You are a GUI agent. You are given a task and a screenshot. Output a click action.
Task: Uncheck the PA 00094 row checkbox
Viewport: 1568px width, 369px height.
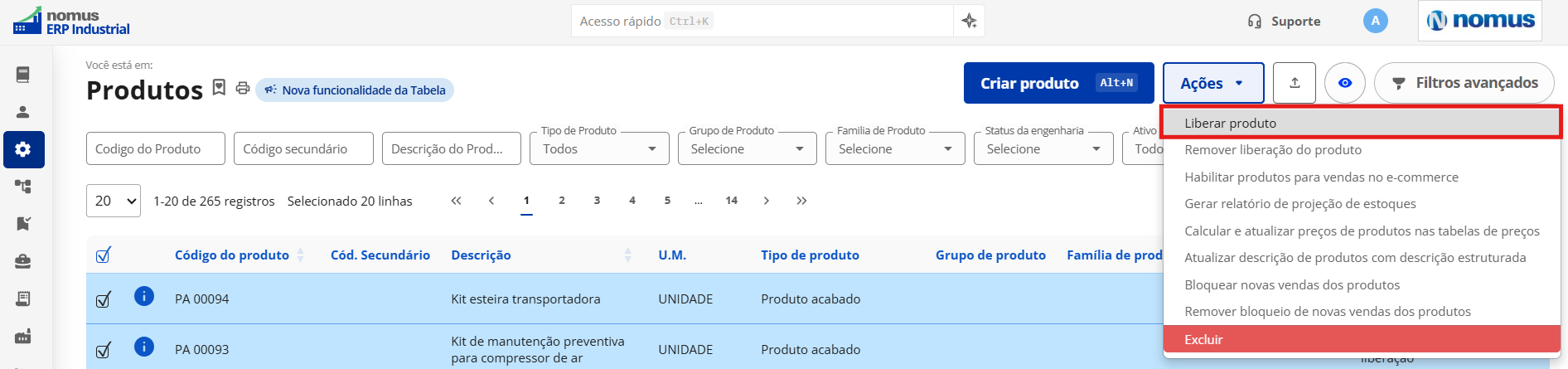click(x=104, y=299)
